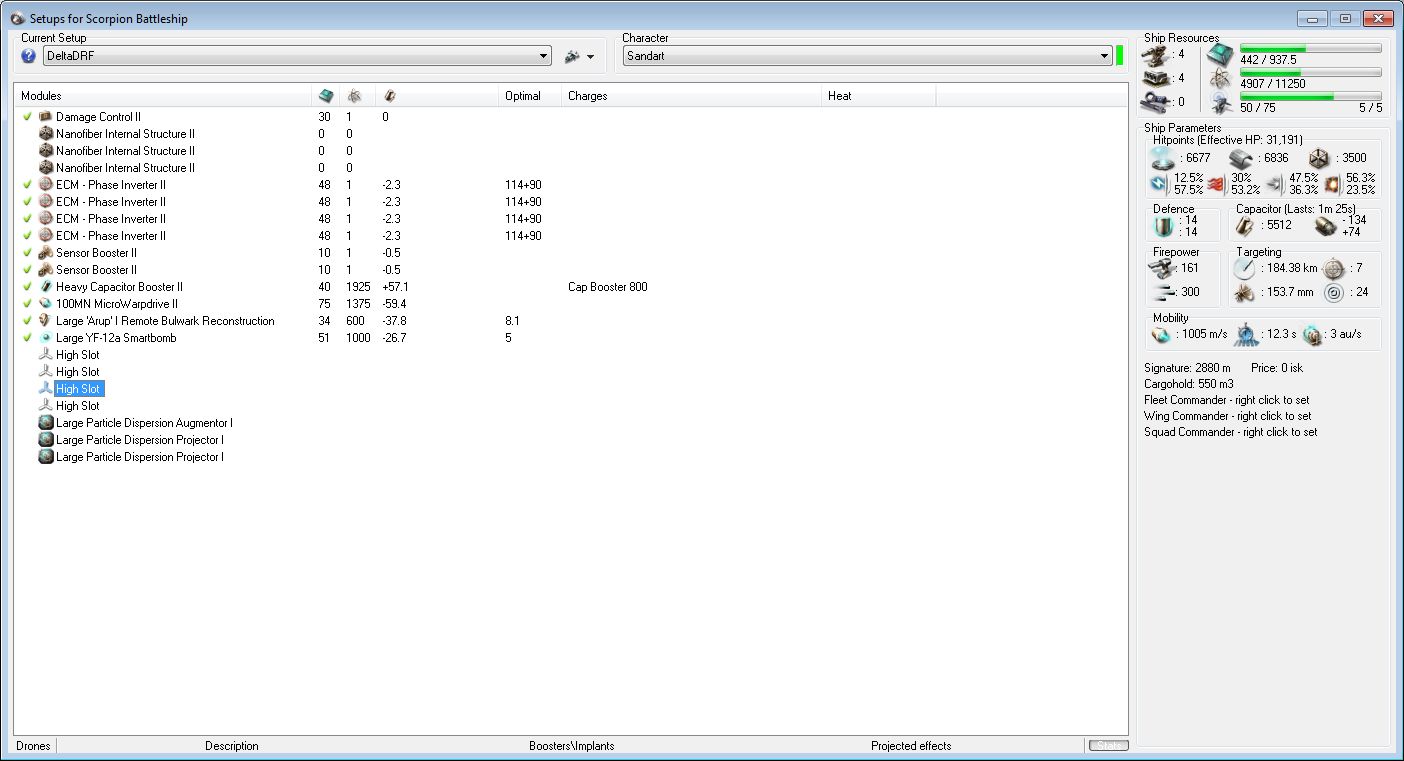Click the Large YF-12a Smartbomb icon
Viewport: 1404px width, 761px height.
pyautogui.click(x=45, y=338)
